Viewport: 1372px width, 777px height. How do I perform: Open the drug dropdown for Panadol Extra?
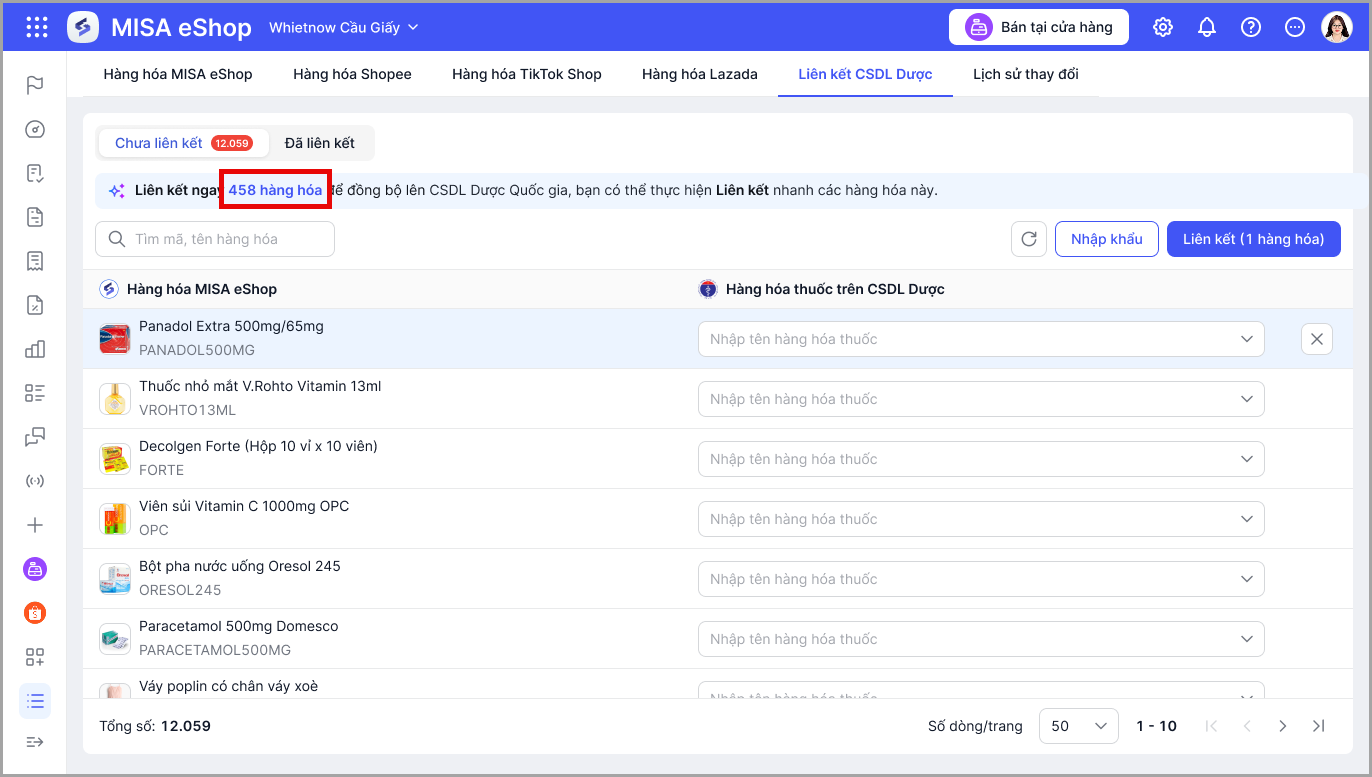(x=981, y=339)
